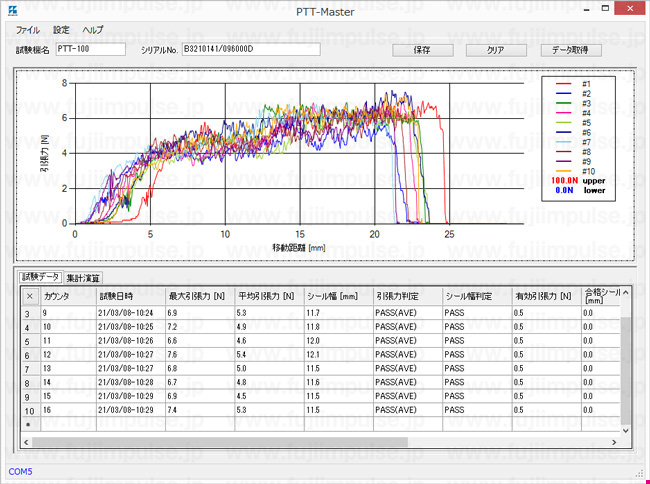Open the ファイル menu

(28, 30)
